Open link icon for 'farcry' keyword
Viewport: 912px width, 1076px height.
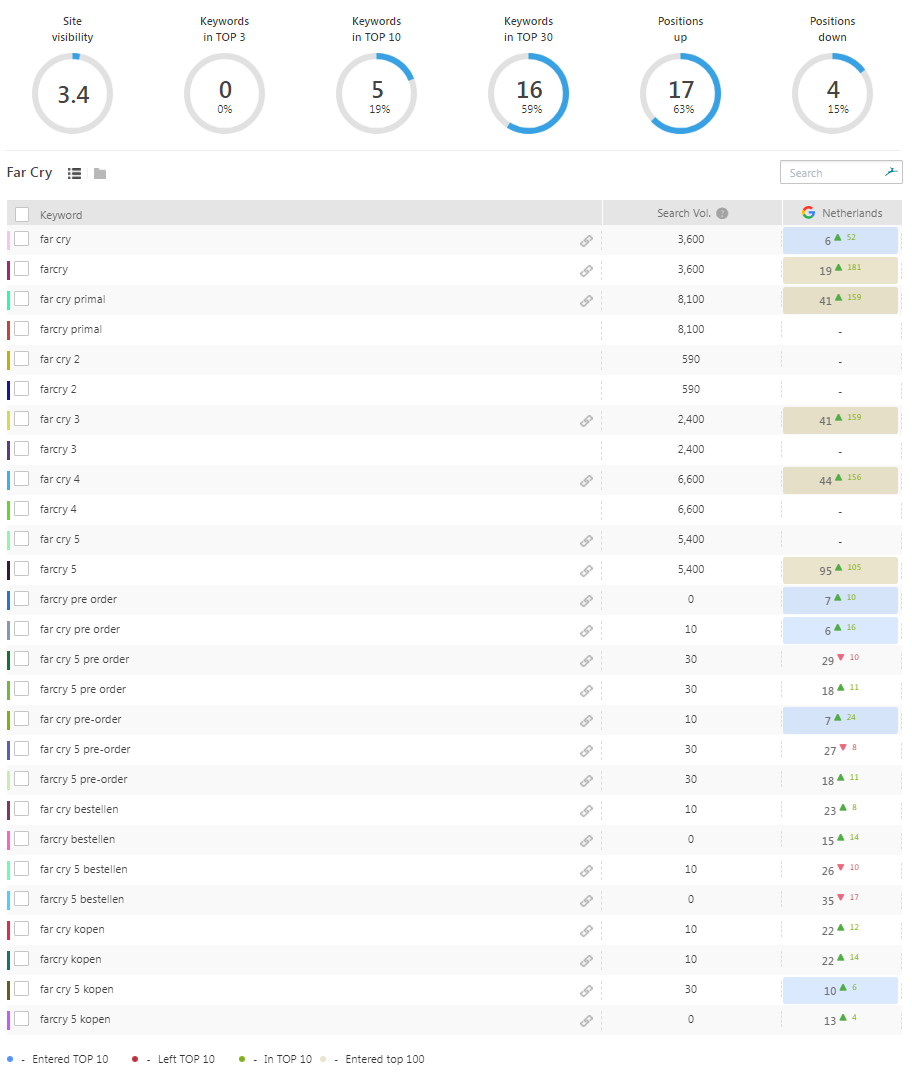coord(586,271)
